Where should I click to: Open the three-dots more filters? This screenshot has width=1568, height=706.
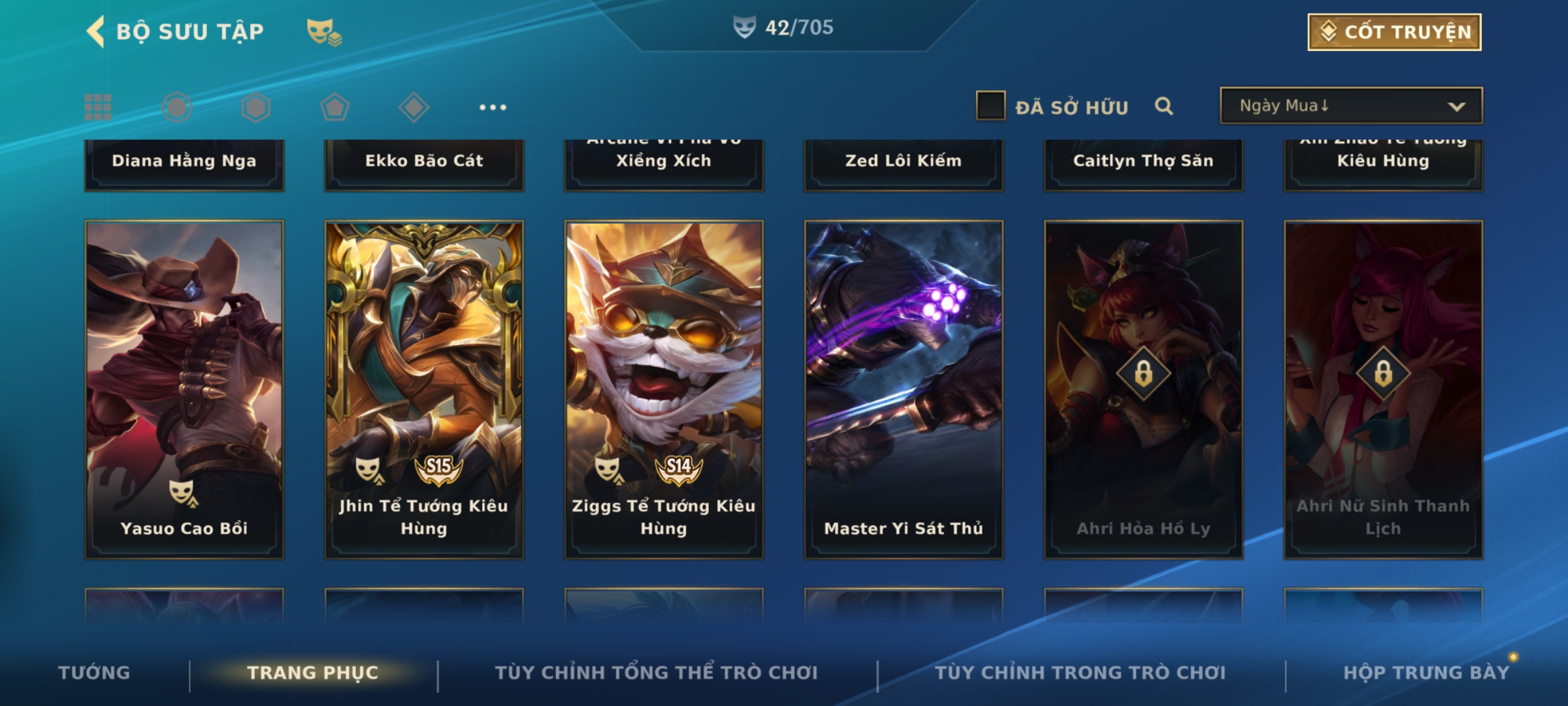click(x=493, y=107)
